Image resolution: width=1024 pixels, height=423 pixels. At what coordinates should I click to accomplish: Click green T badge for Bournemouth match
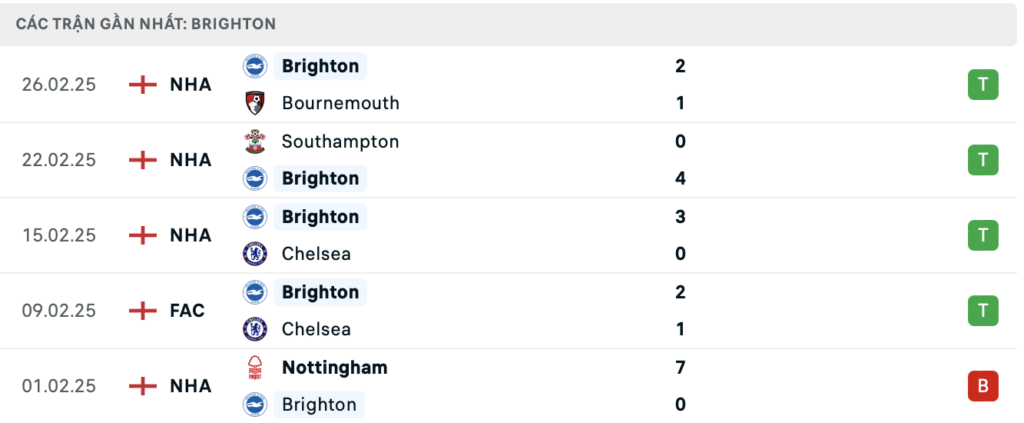(983, 84)
